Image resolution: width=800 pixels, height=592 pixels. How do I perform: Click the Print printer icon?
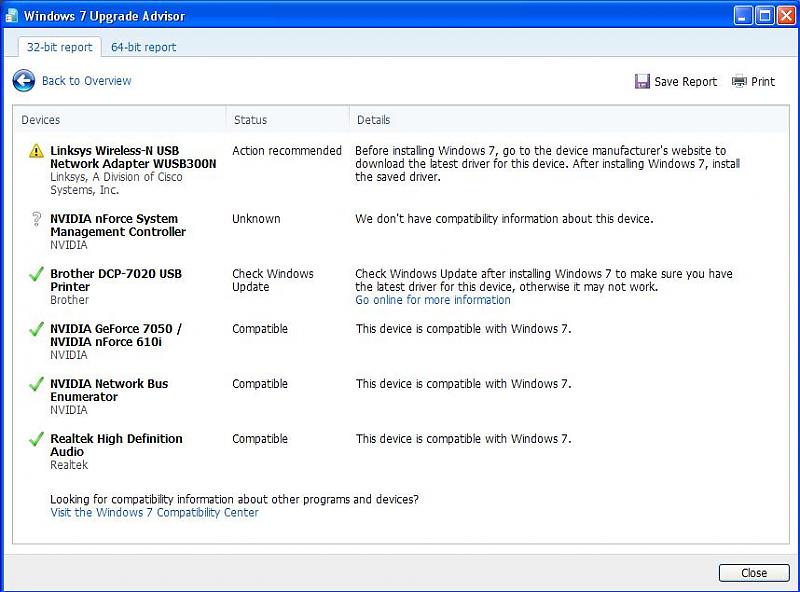(739, 81)
